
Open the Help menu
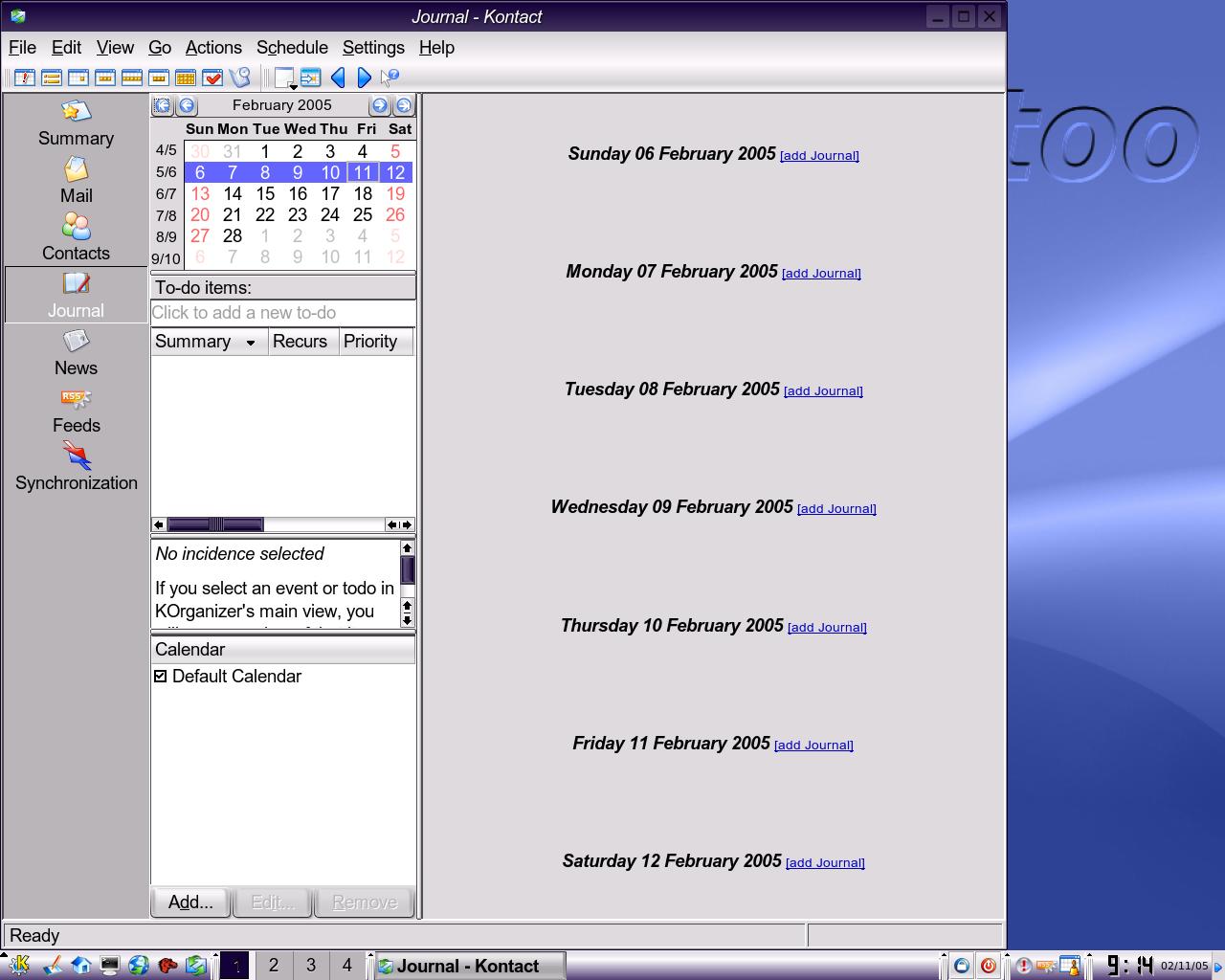click(436, 48)
